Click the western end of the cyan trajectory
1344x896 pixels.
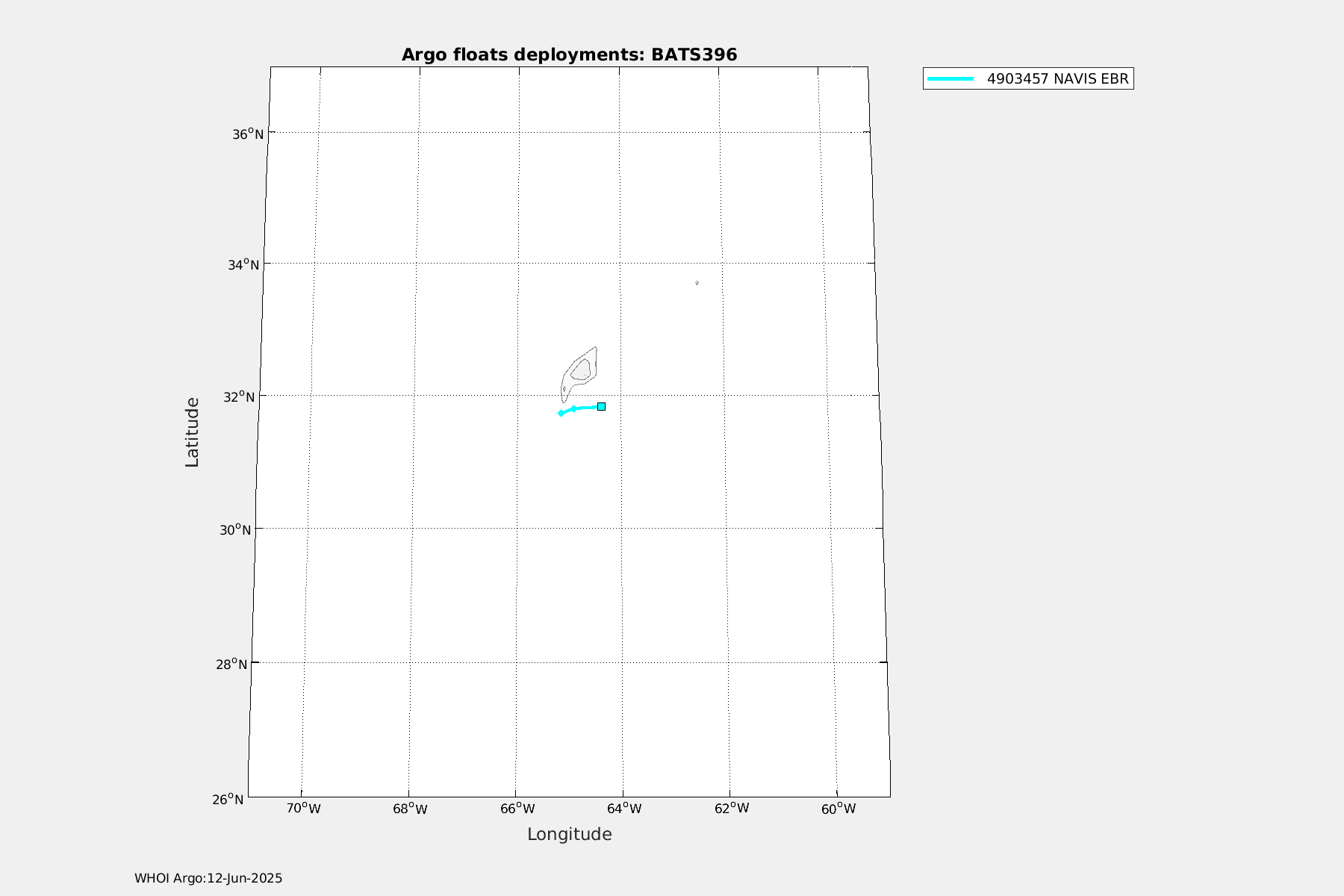click(x=561, y=413)
